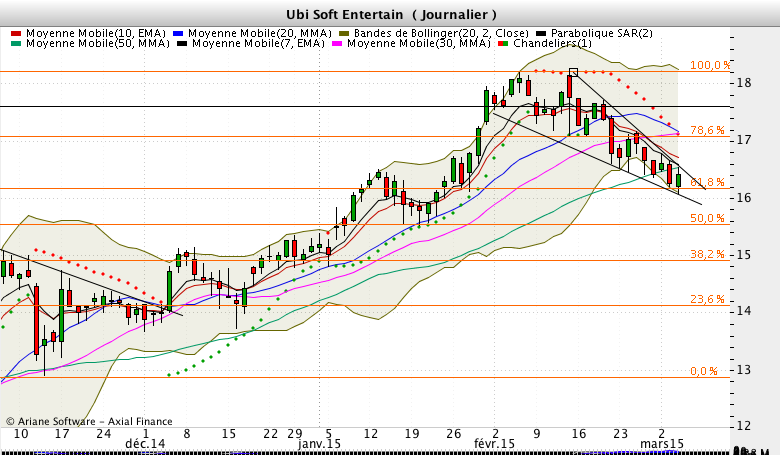Click the date axis label 8
The image size is (780, 455).
pyautogui.click(x=187, y=434)
